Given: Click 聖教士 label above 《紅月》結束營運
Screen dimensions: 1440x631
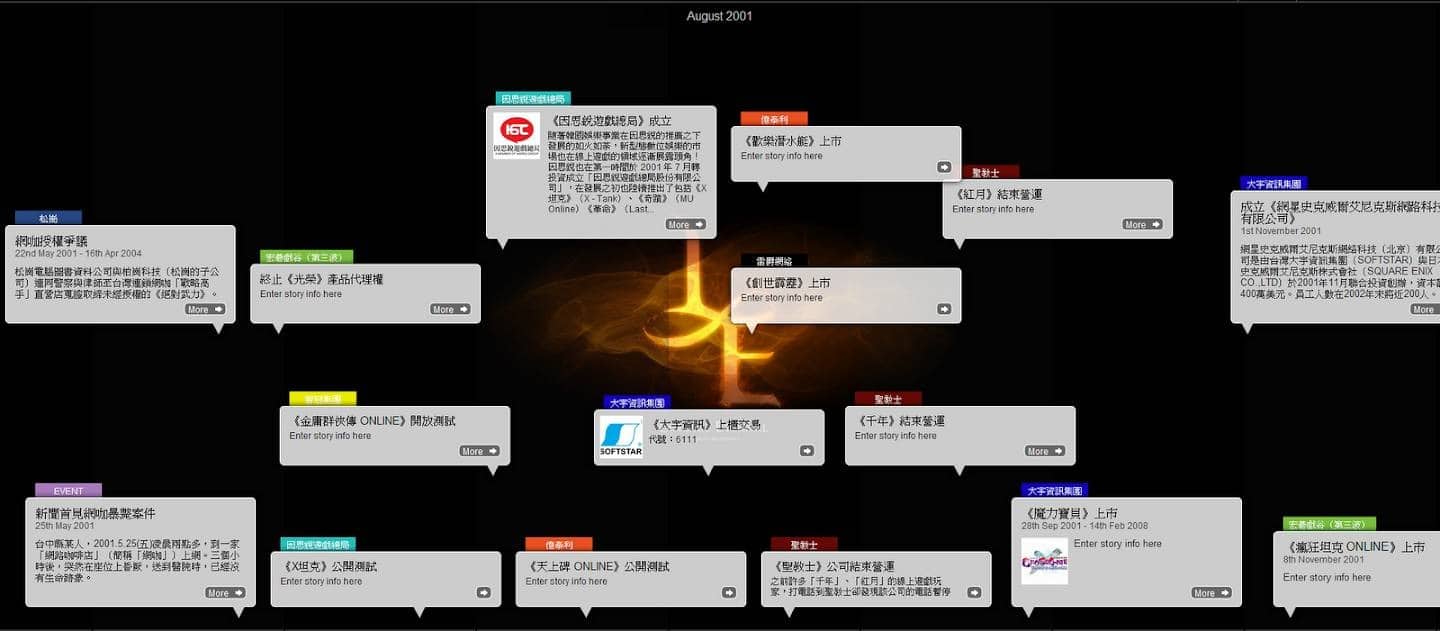Looking at the screenshot, I should point(985,172).
